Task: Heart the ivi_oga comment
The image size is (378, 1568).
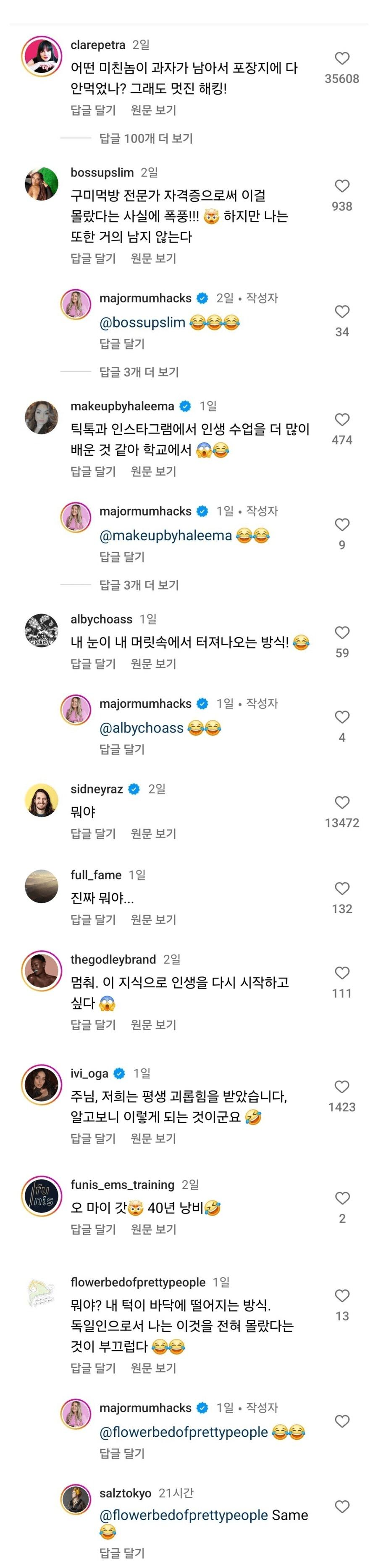Action: 342,1087
